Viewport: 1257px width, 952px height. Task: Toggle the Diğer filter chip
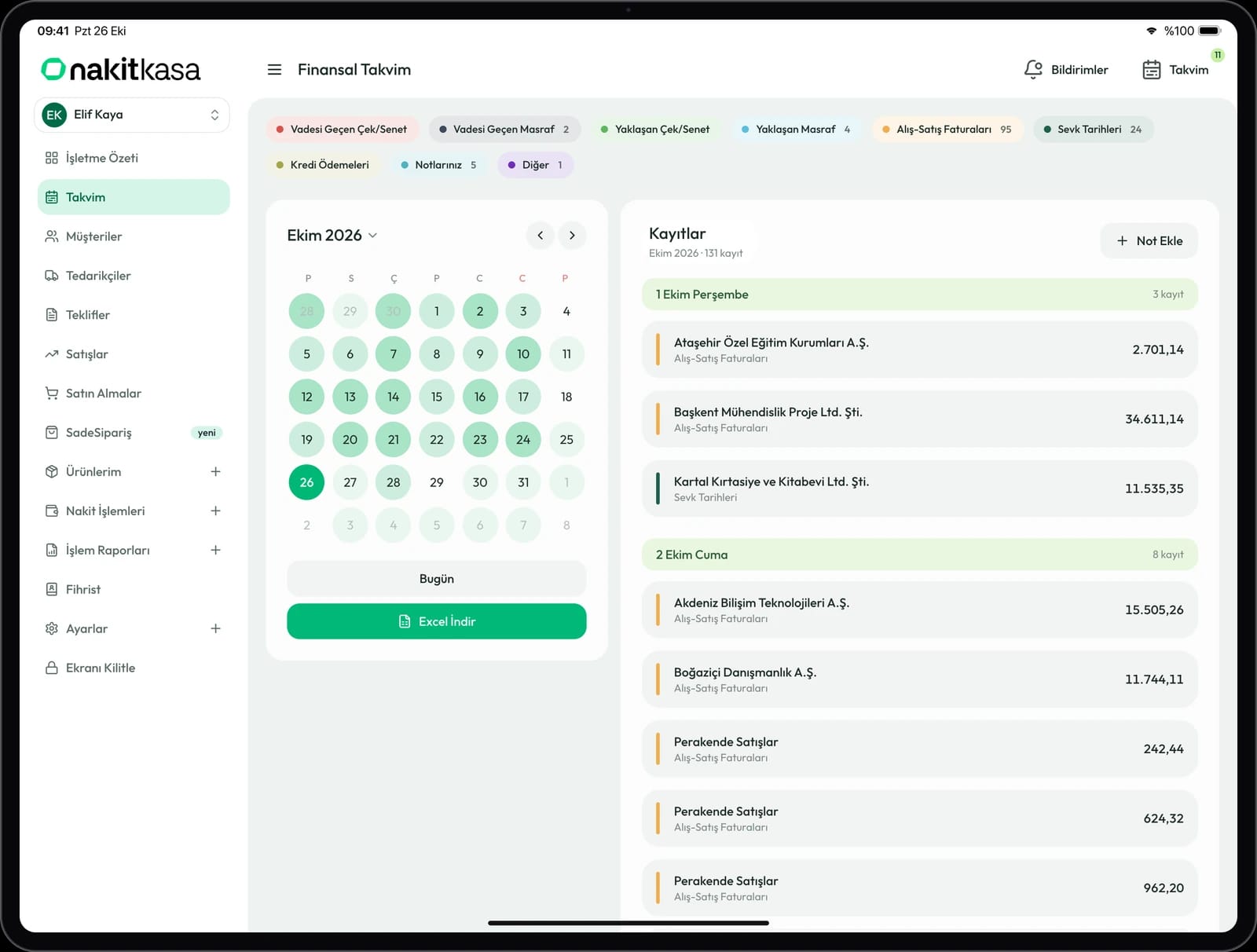click(x=536, y=165)
